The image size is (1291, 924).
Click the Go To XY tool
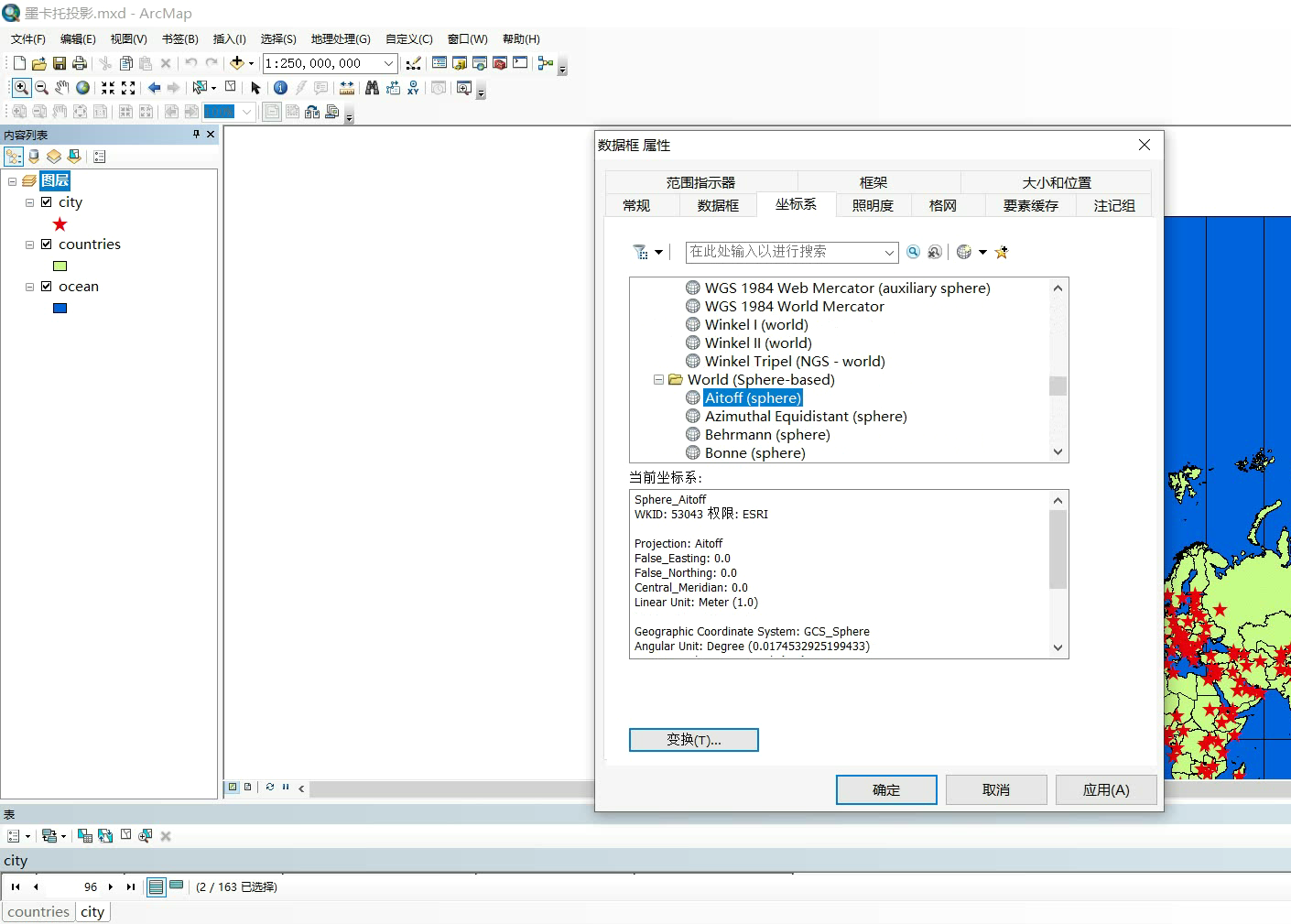pos(414,88)
